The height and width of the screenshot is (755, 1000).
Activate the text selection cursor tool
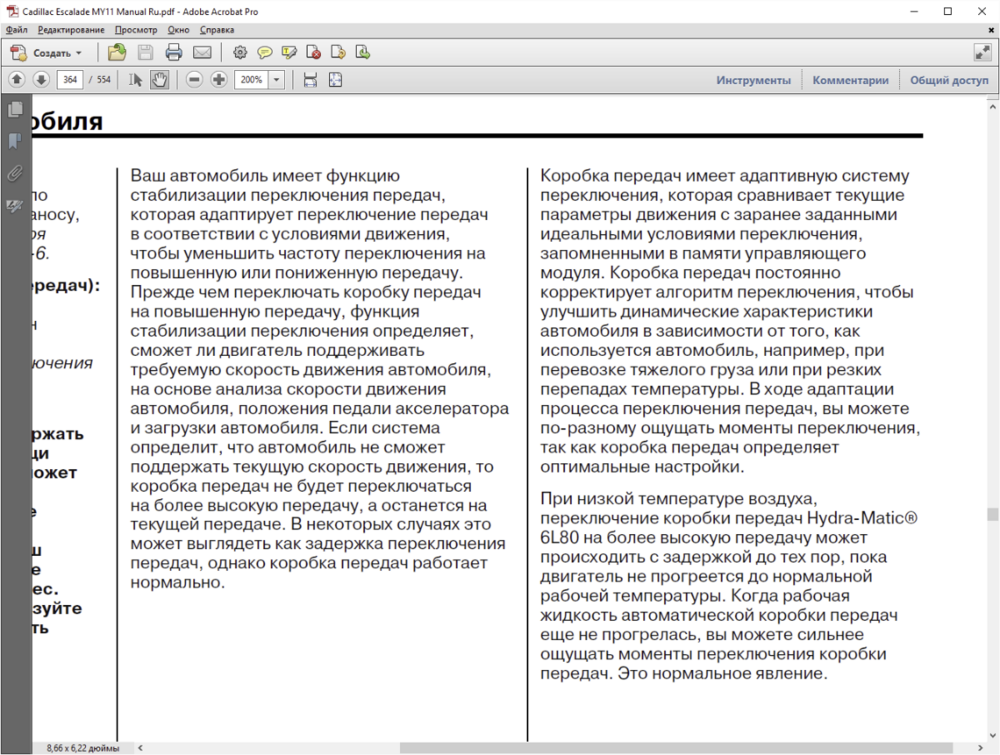coord(136,80)
